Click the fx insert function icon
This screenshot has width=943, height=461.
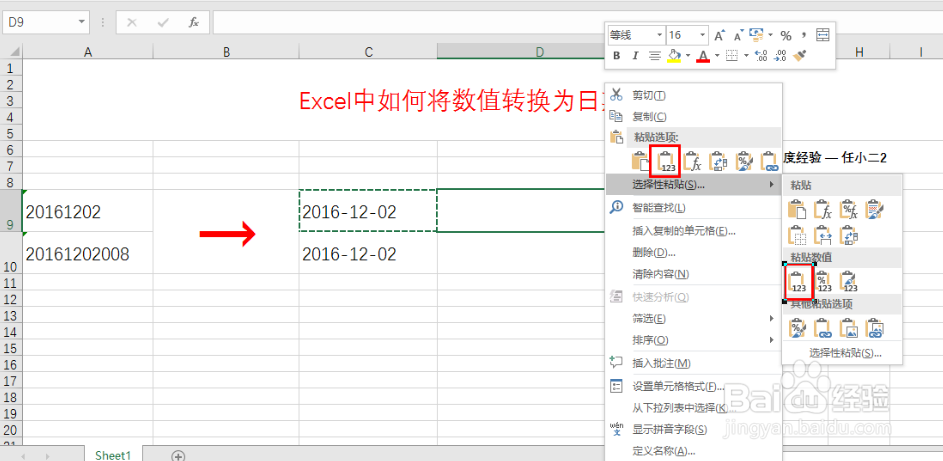[194, 22]
